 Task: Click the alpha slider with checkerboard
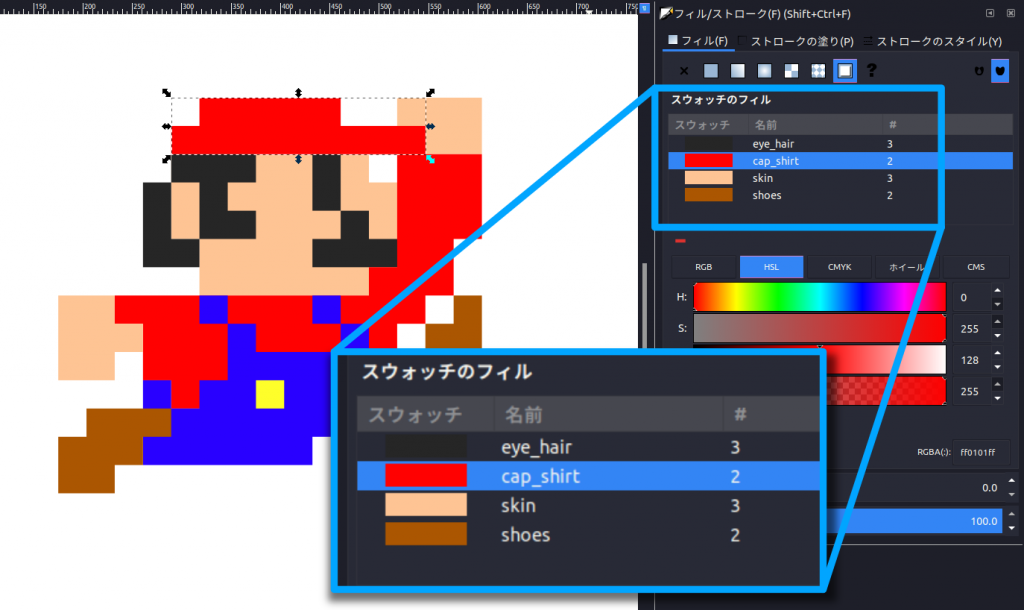pos(885,391)
